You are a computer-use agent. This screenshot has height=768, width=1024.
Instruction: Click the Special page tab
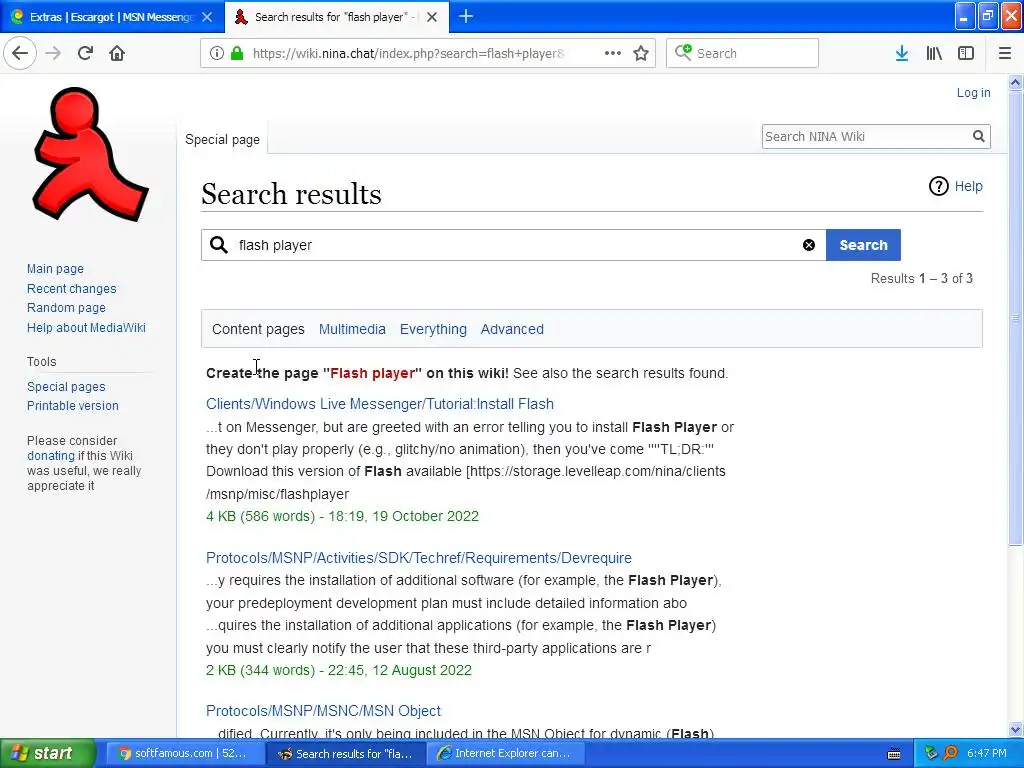[x=222, y=139]
